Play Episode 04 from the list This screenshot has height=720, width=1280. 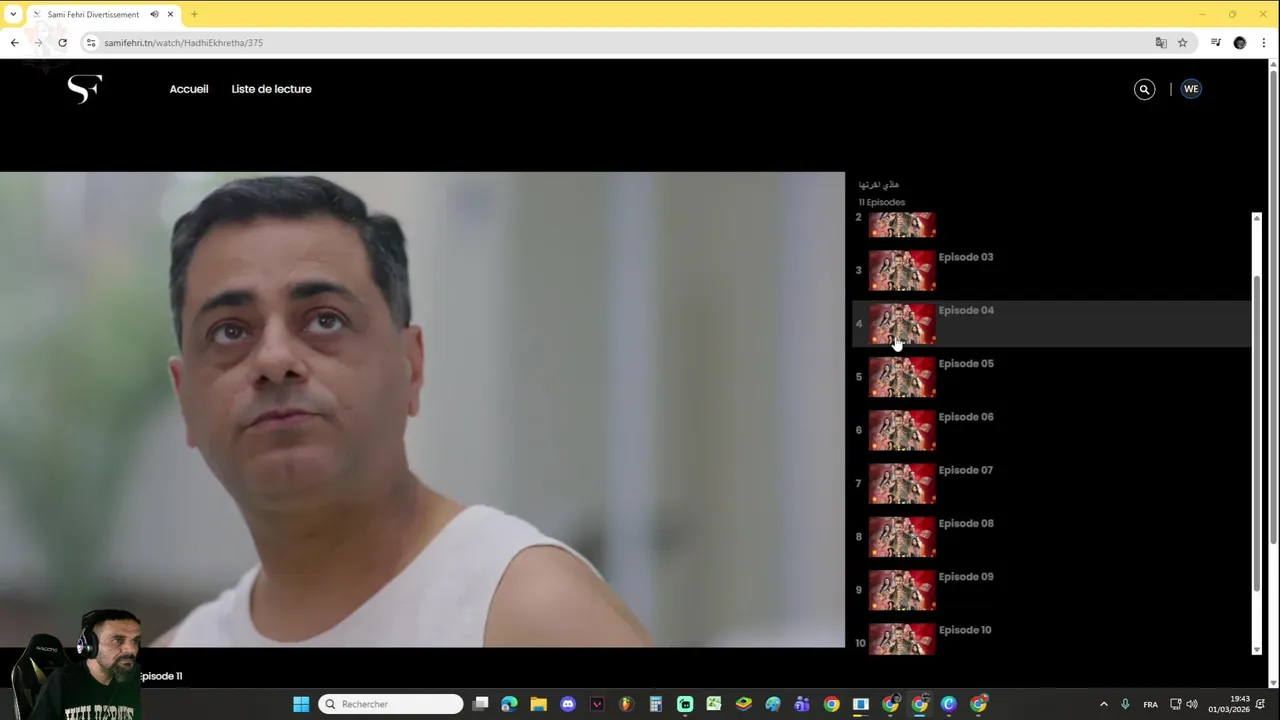[1051, 323]
